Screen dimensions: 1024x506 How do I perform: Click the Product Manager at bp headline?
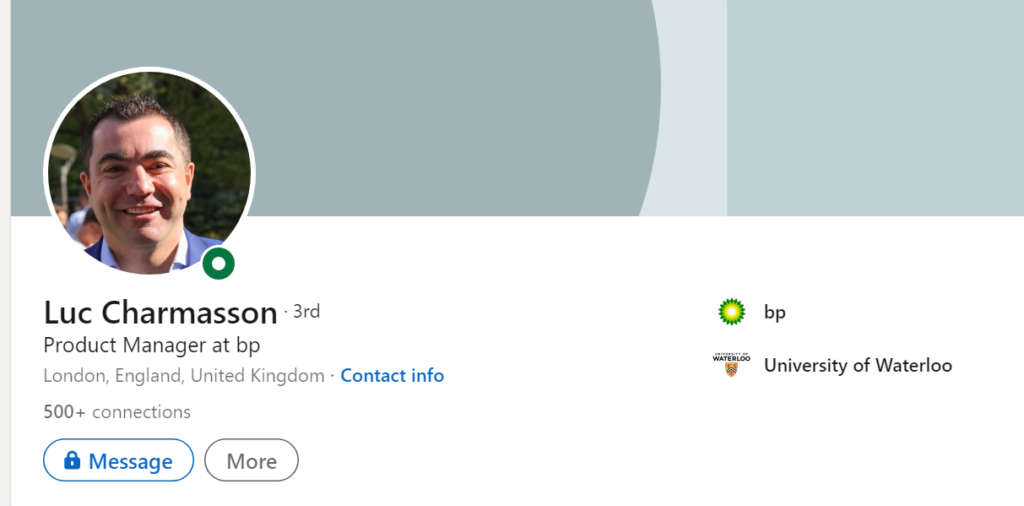(152, 345)
